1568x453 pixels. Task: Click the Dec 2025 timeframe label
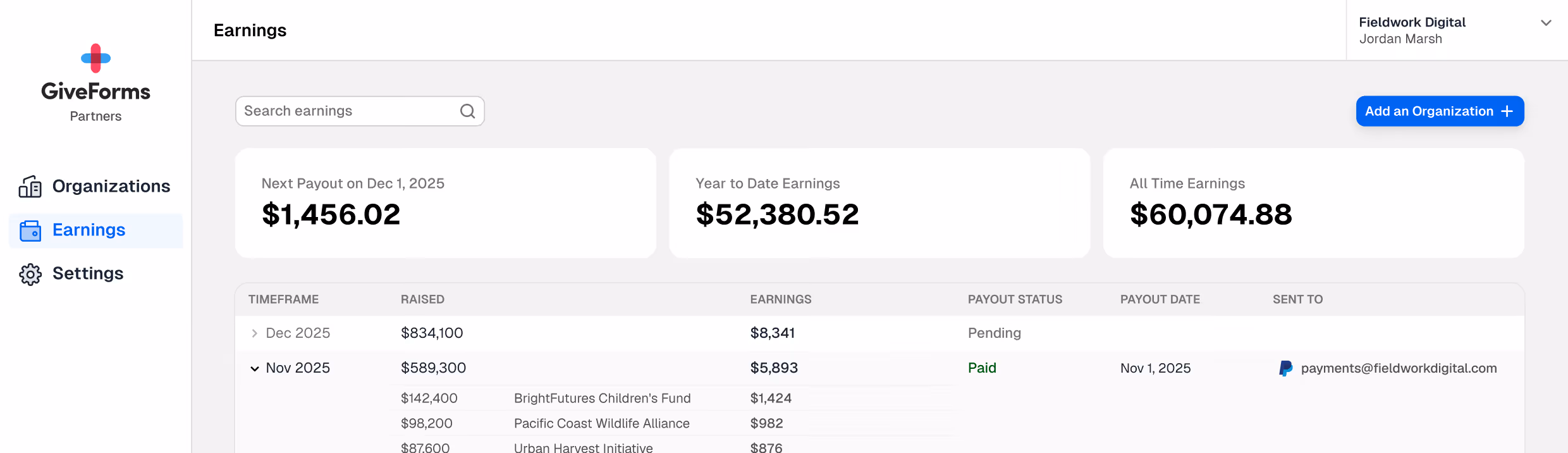tap(298, 333)
